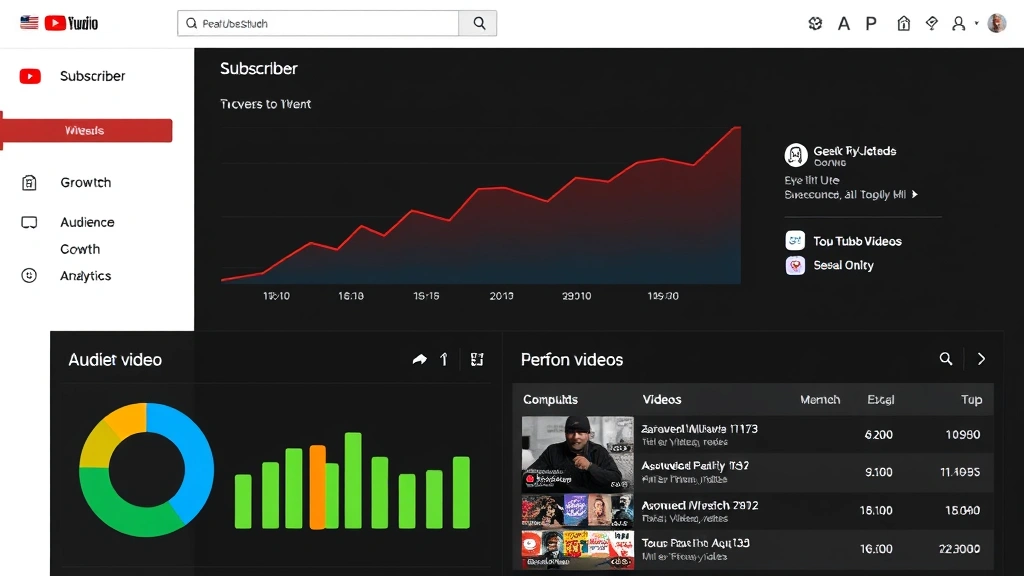Image resolution: width=1024 pixels, height=576 pixels.
Task: Open the Audience panel from the sidebar
Action: point(87,221)
